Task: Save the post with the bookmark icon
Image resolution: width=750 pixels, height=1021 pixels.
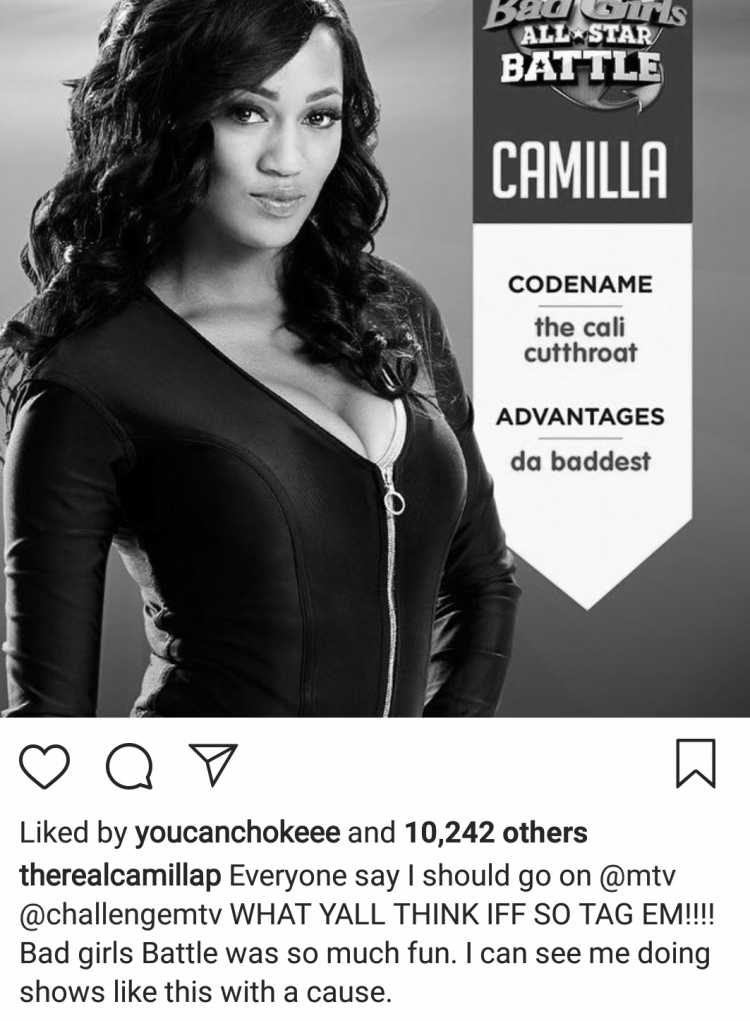Action: [696, 763]
